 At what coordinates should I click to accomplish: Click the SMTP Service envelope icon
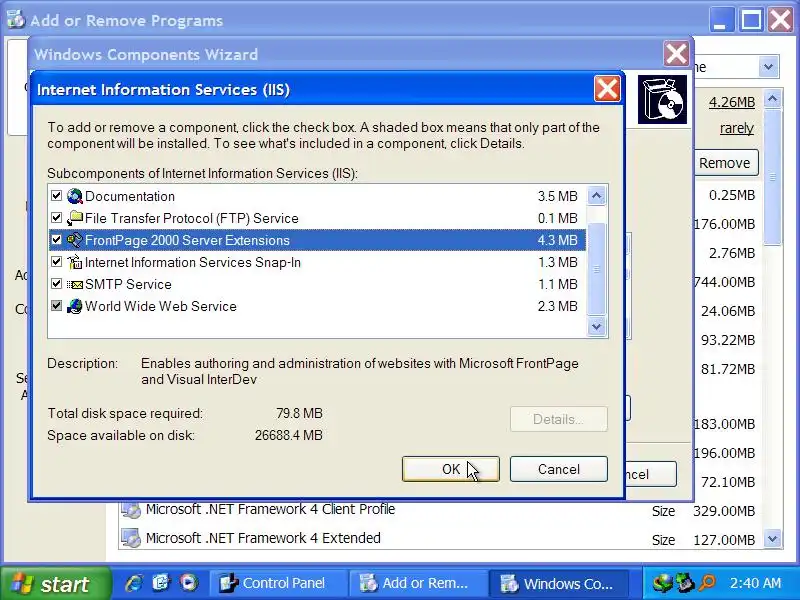pos(74,284)
